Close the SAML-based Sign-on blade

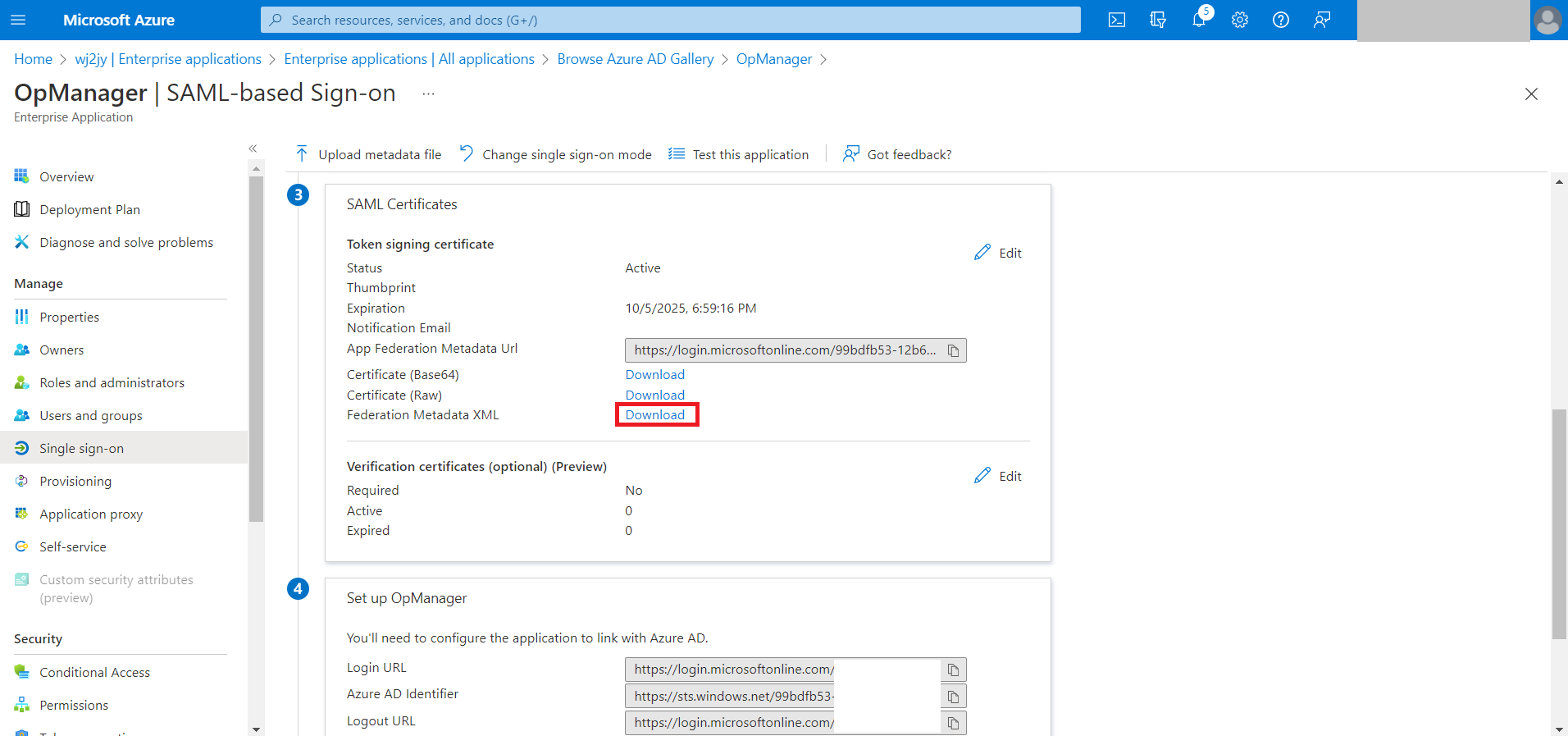click(x=1531, y=94)
